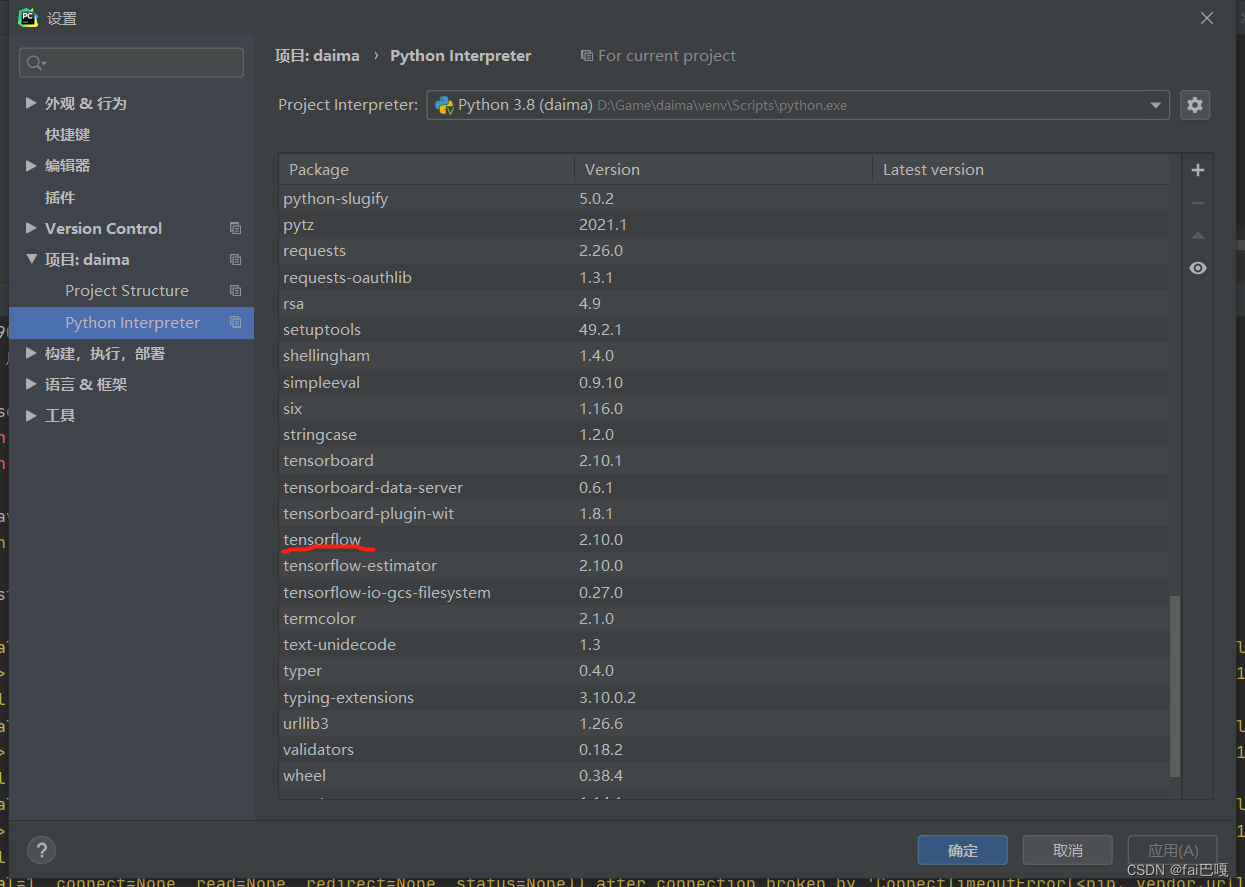
Task: Click the help question mark icon
Action: pos(41,850)
